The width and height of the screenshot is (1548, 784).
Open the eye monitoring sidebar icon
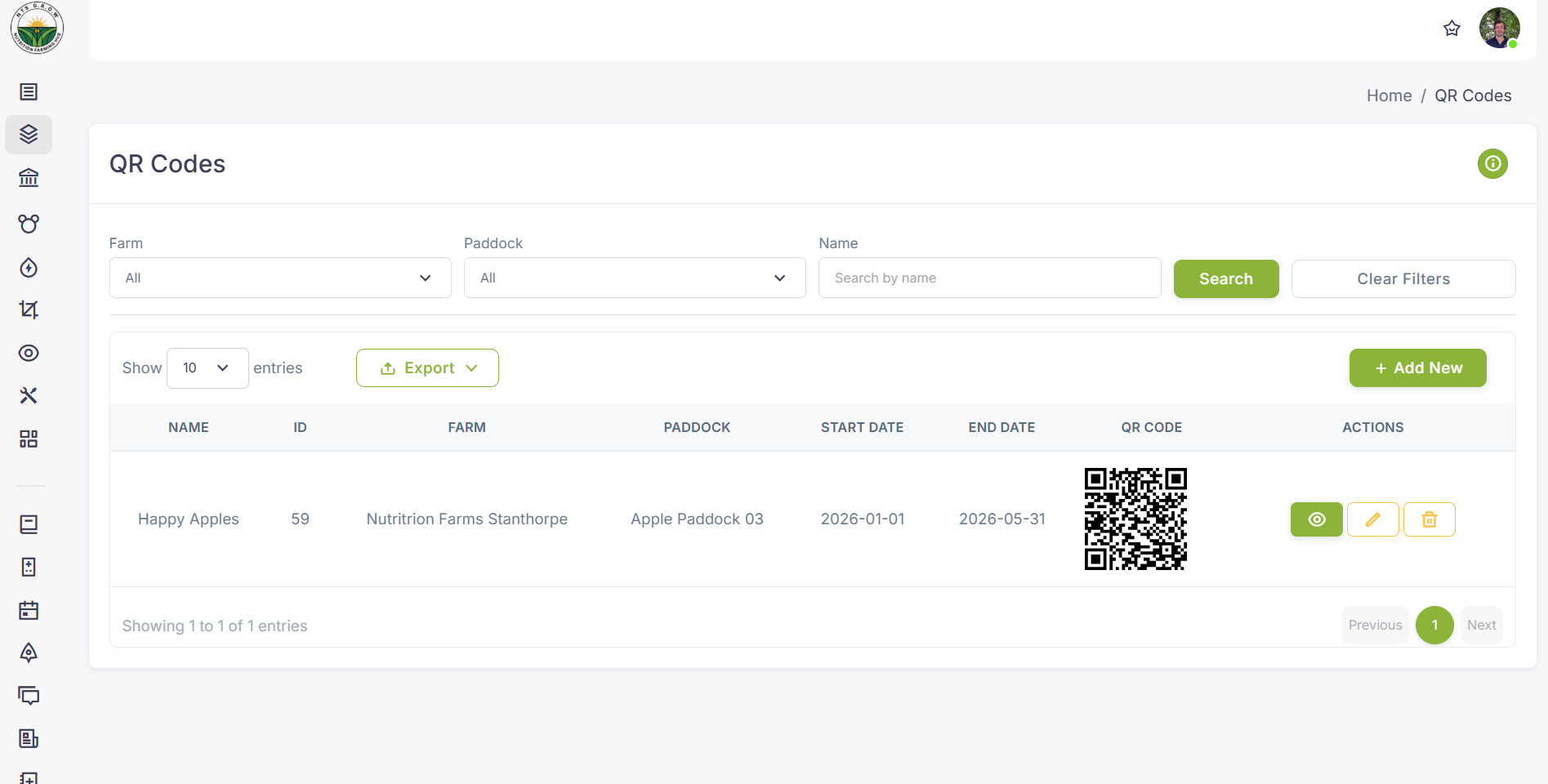coord(29,353)
